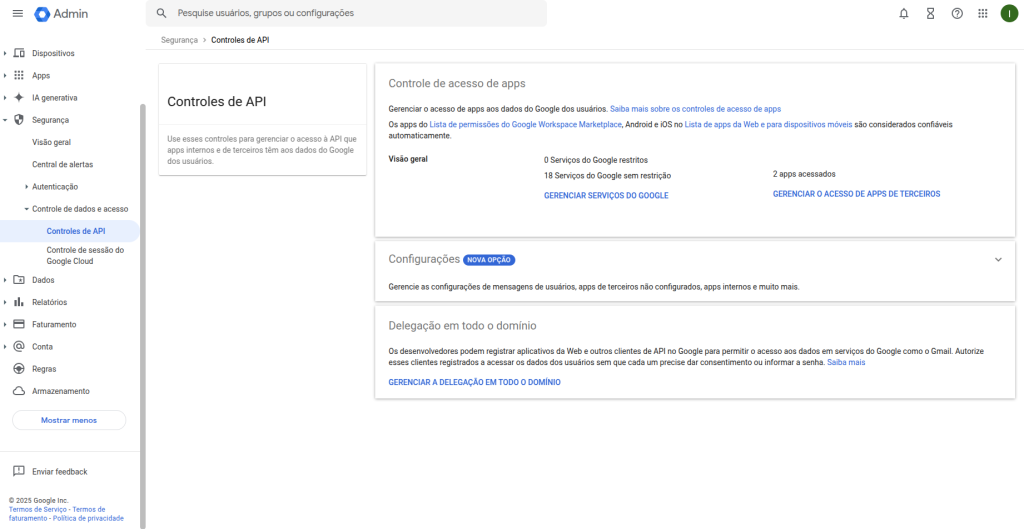Click '0 Serviços do Google restritos'
The width and height of the screenshot is (1024, 529).
pyautogui.click(x=596, y=160)
